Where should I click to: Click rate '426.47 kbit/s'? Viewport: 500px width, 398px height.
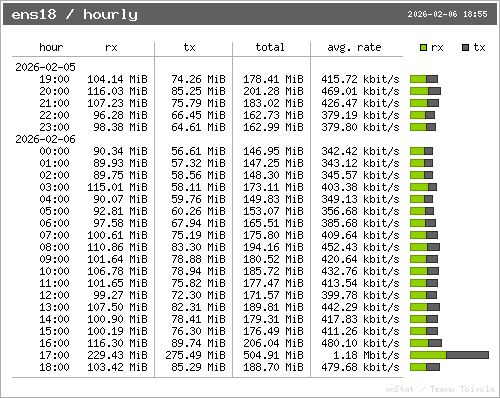tap(360, 103)
